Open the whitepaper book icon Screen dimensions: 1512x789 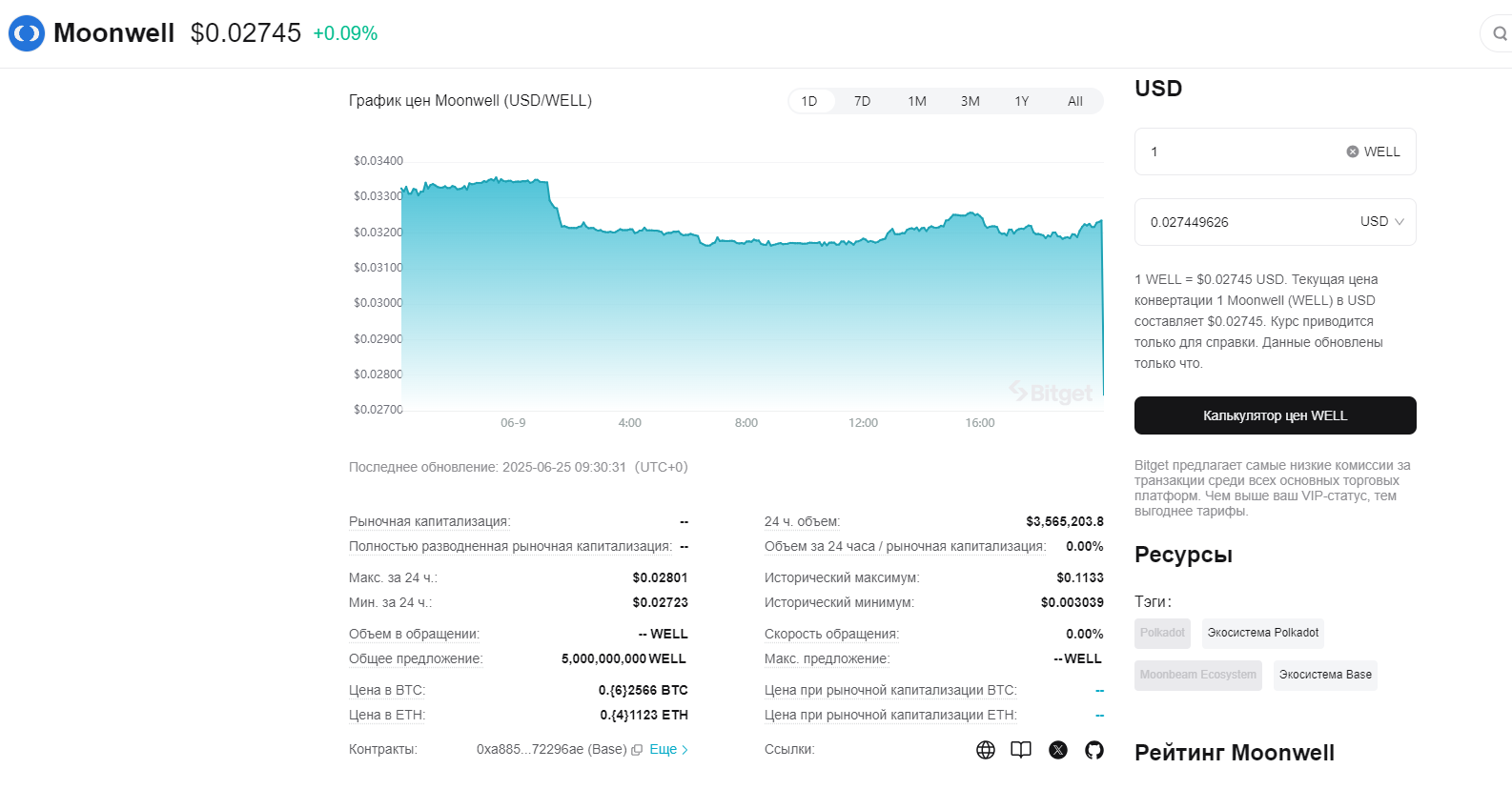[x=1021, y=750]
